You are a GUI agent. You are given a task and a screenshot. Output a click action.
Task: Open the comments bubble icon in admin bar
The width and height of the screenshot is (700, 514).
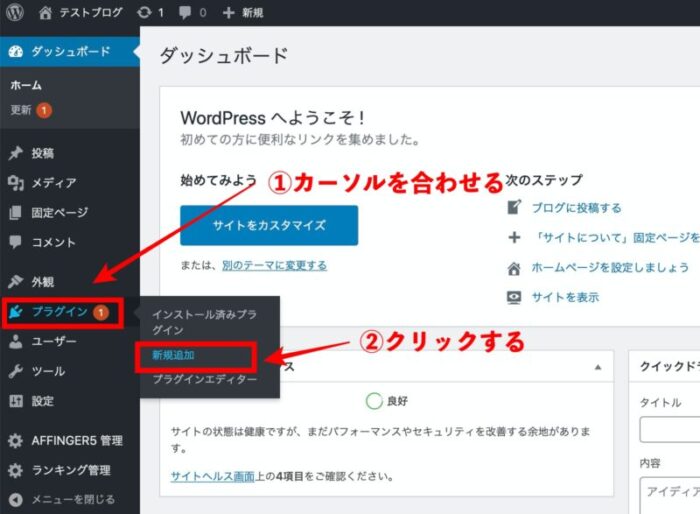click(185, 13)
